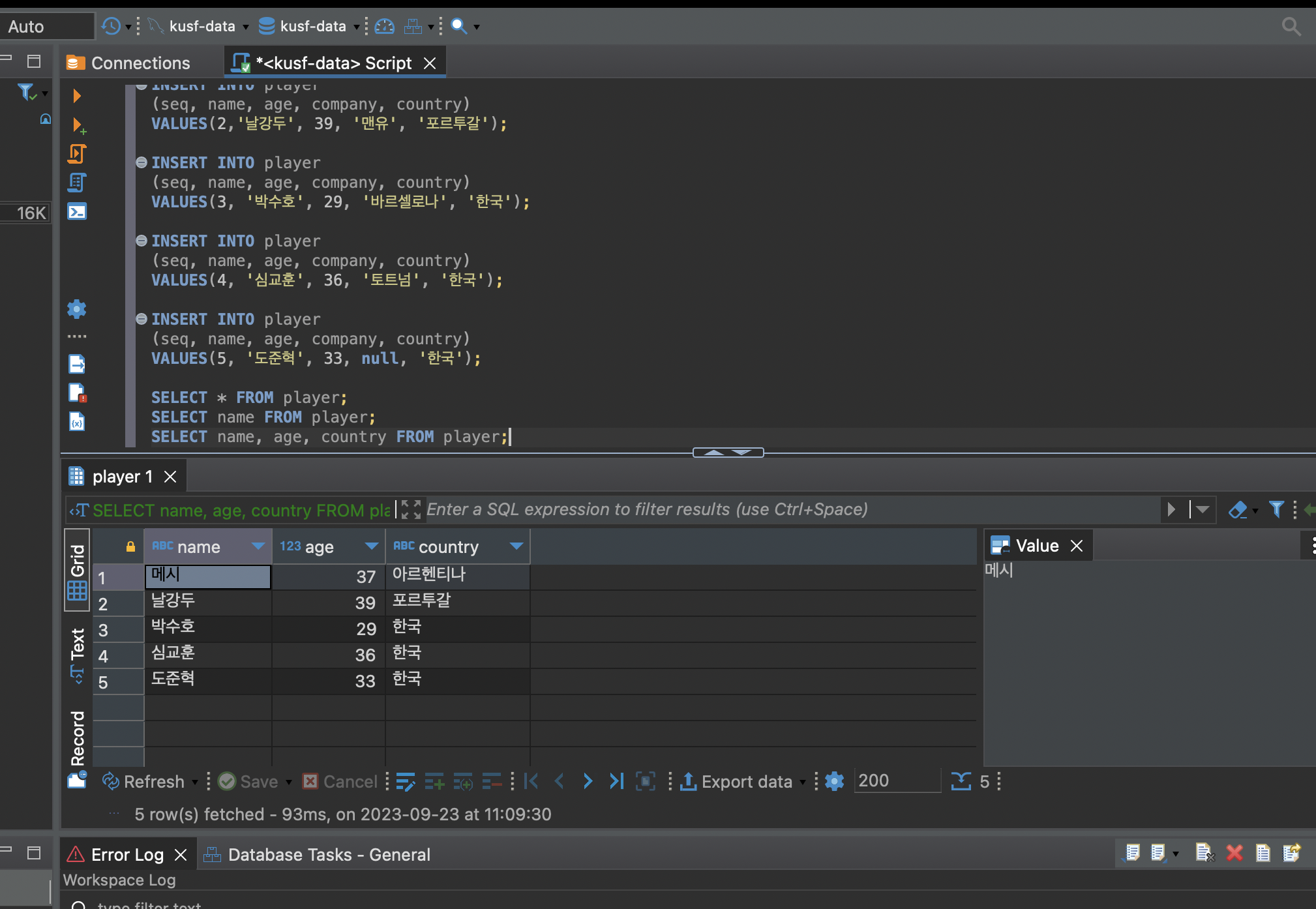Toggle the filter panel on results grid
Image resolution: width=1316 pixels, height=909 pixels.
point(1276,509)
